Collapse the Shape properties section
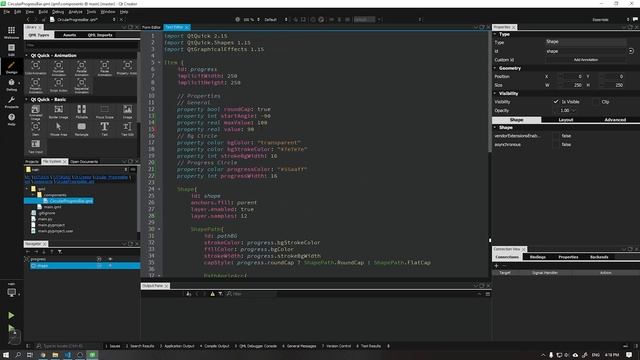 coord(495,127)
